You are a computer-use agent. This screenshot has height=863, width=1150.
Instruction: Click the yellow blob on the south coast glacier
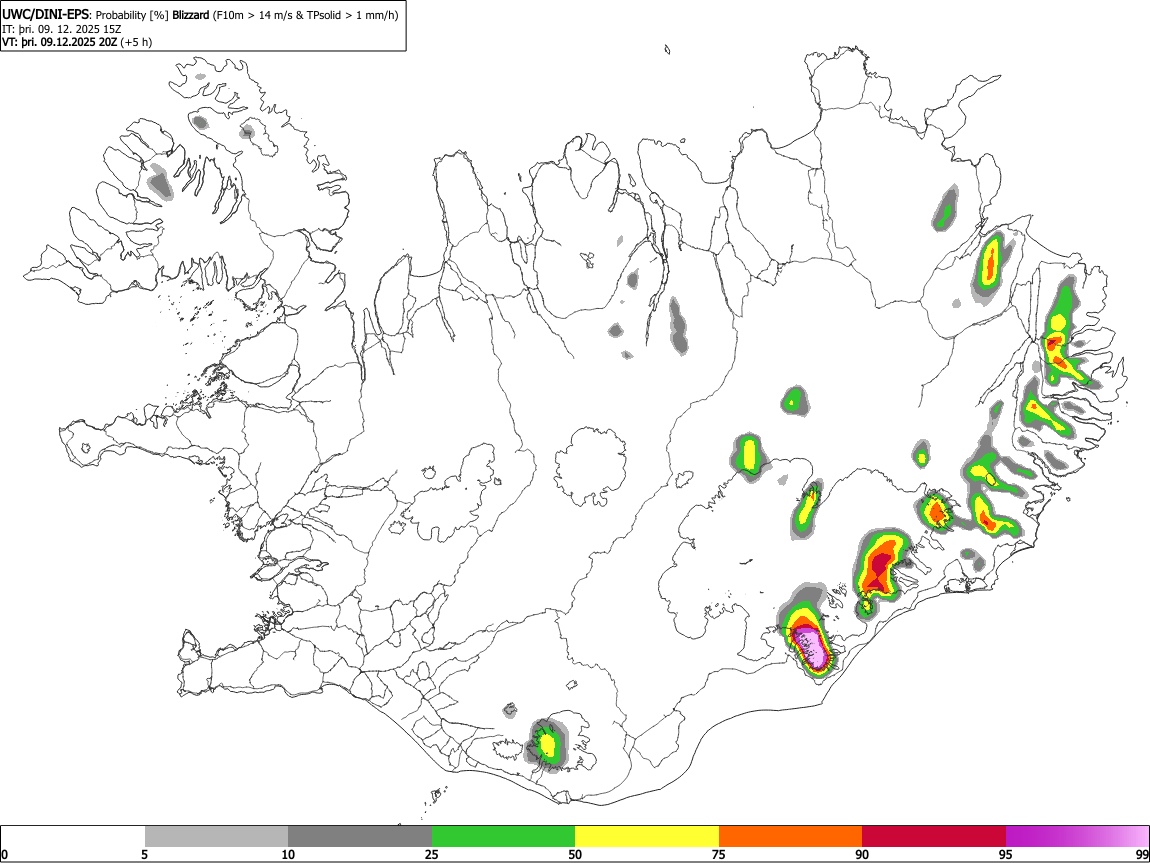click(x=547, y=744)
